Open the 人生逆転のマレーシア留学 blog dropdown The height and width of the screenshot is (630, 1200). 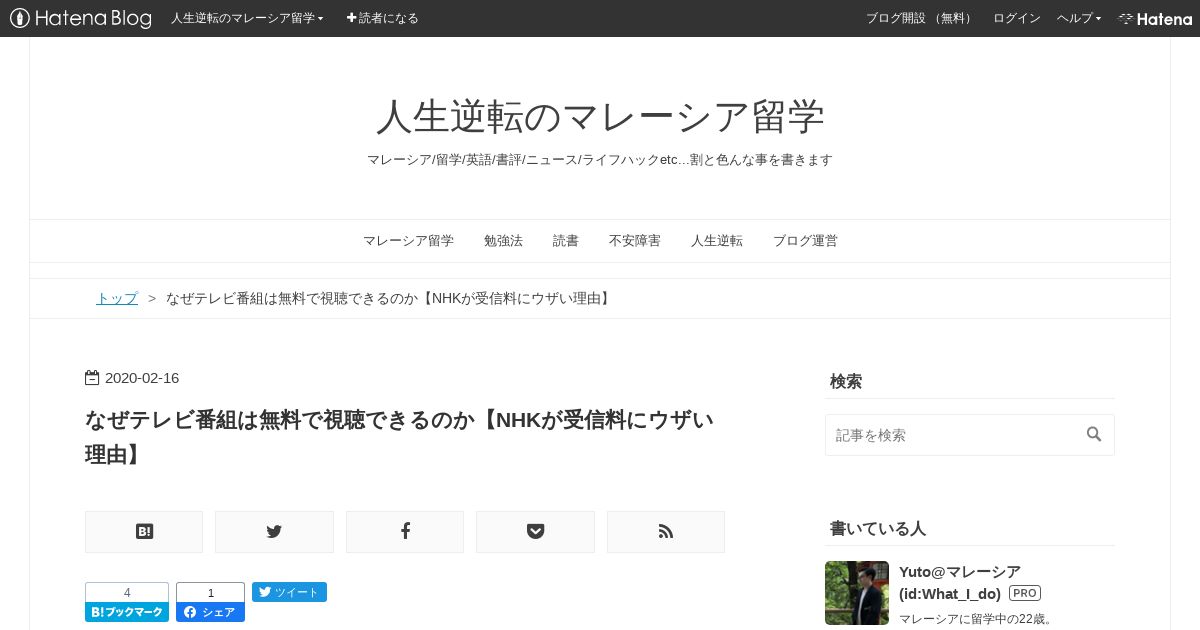[x=247, y=18]
